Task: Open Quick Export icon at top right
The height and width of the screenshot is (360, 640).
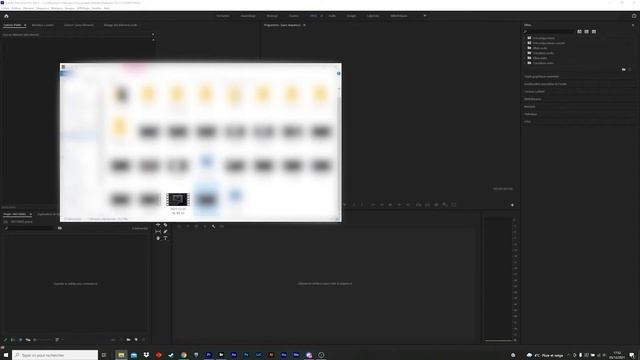Action: click(634, 16)
